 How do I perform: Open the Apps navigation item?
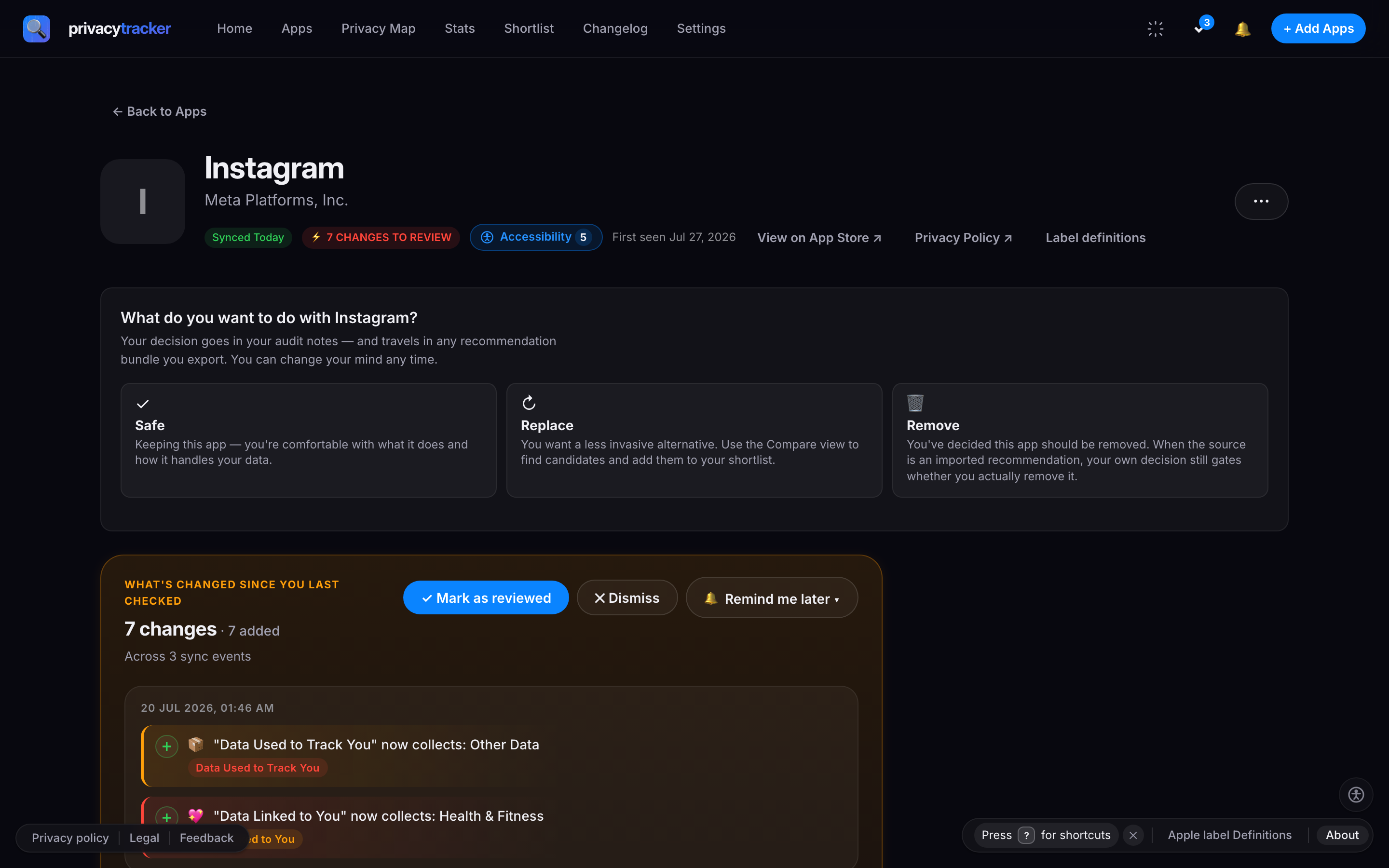[297, 29]
